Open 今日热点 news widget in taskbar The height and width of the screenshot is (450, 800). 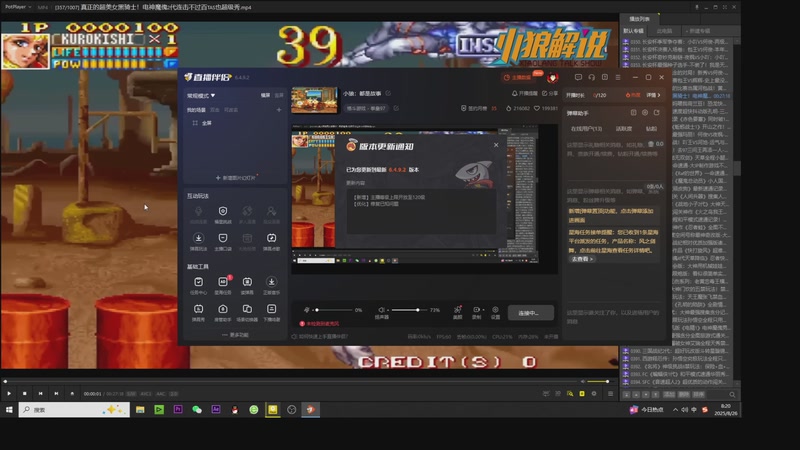point(646,410)
